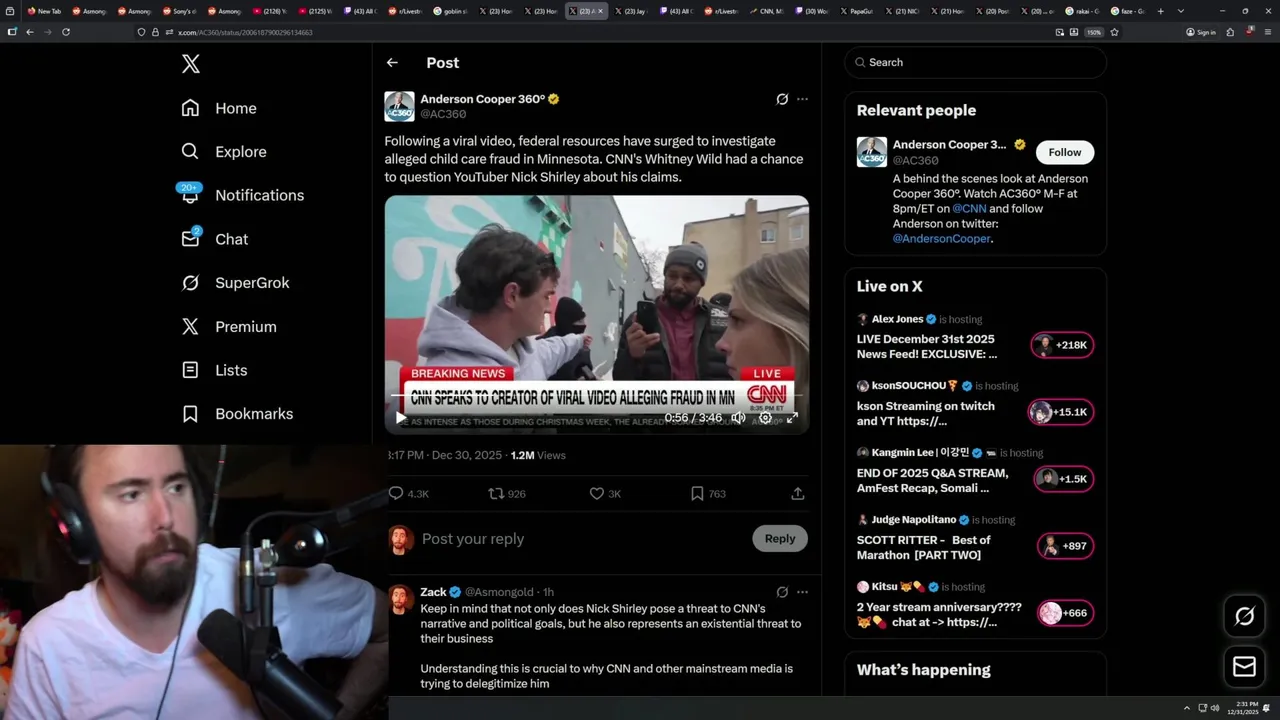Close the active X post tab
The width and height of the screenshot is (1280, 720).
point(600,11)
